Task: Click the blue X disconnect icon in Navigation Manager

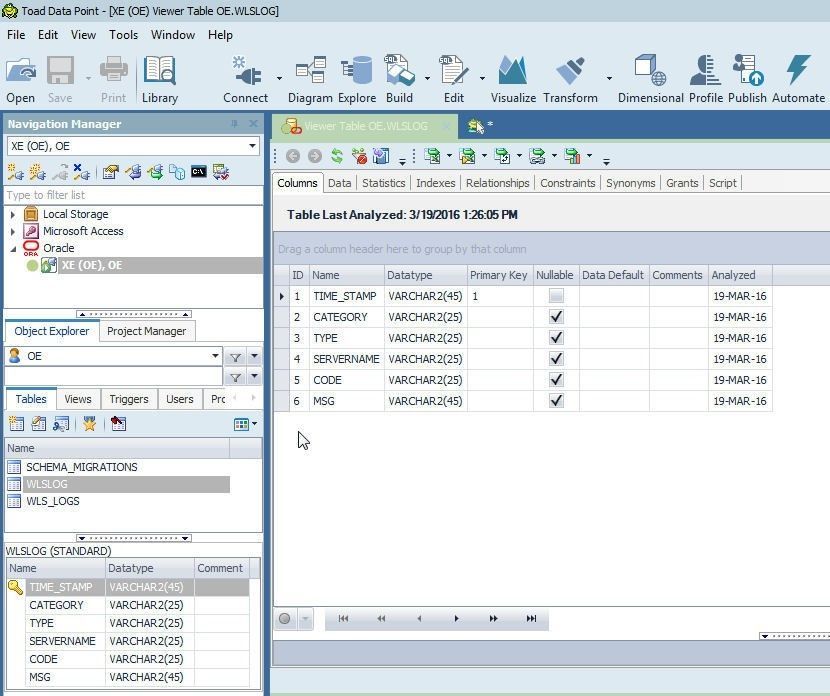Action: click(81, 172)
